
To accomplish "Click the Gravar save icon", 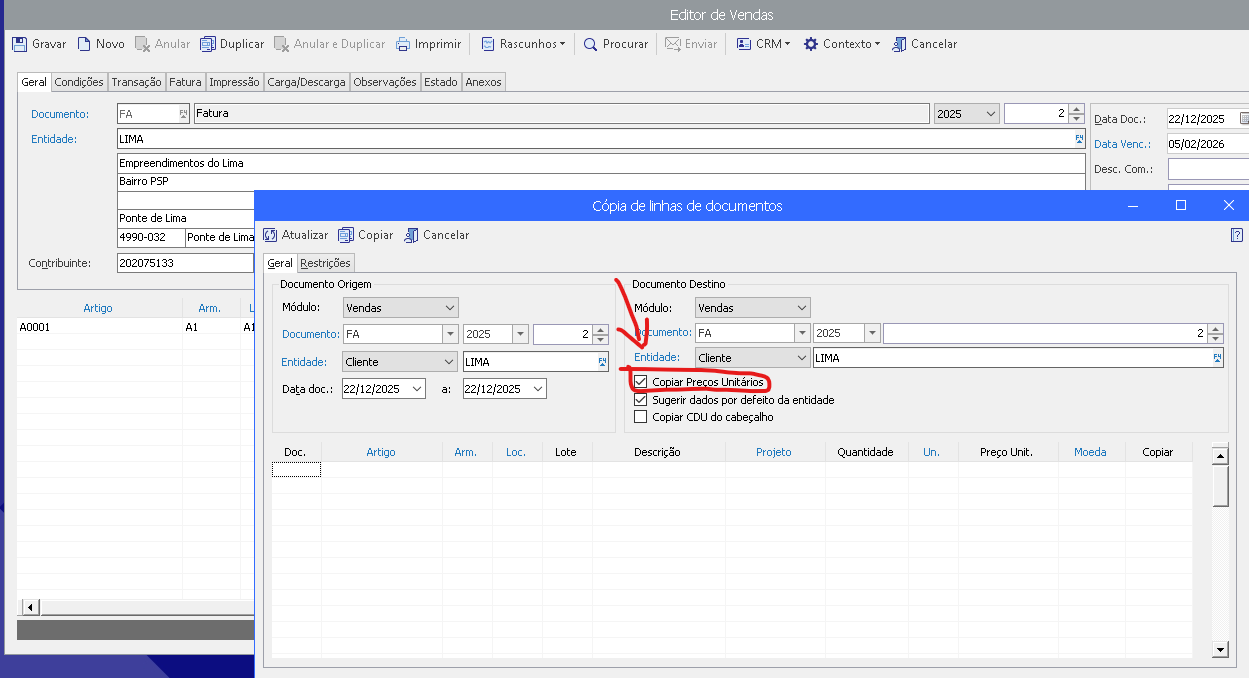I will click(x=19, y=44).
